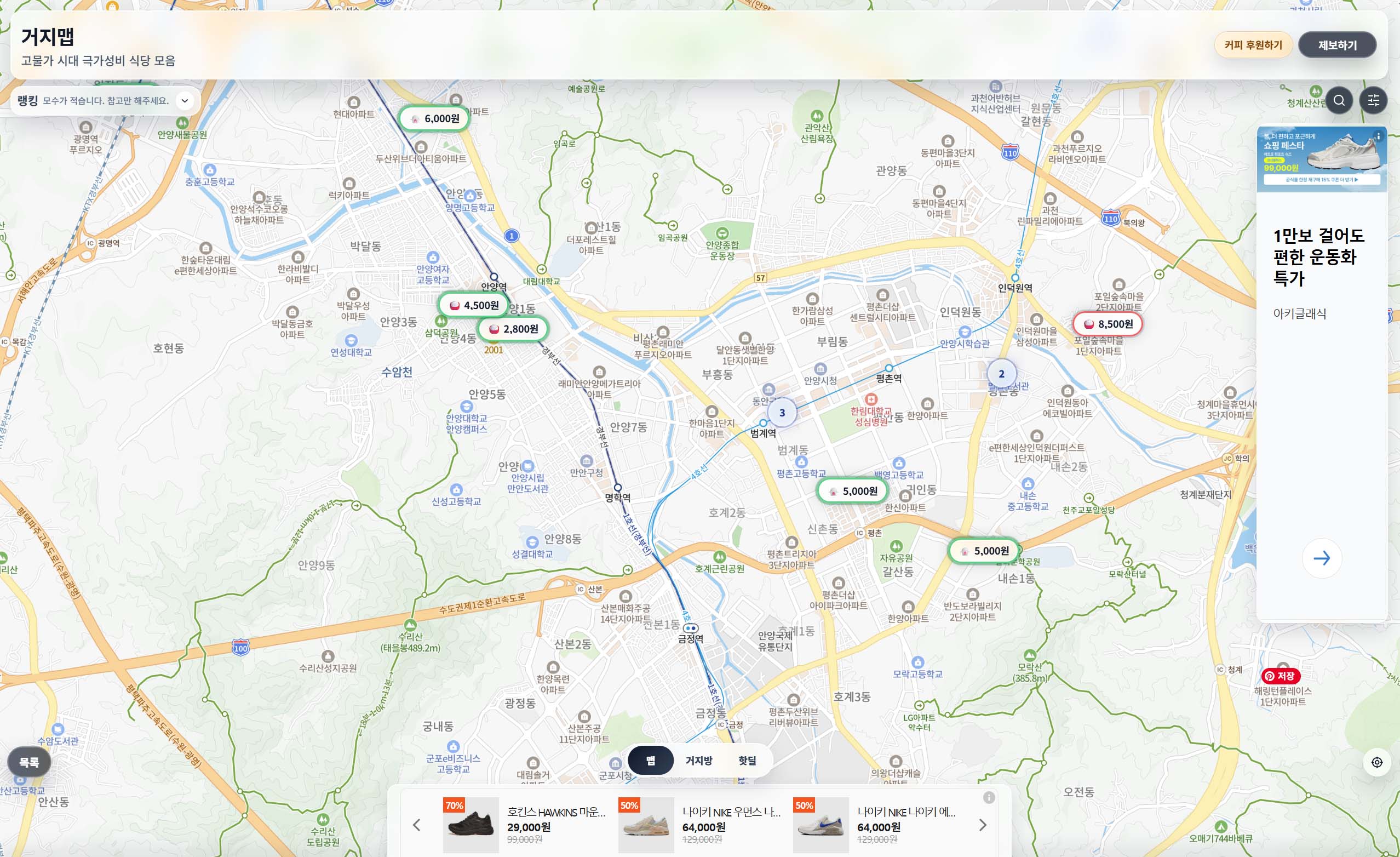Switch to the 거지방 tab
1400x857 pixels.
pyautogui.click(x=698, y=761)
